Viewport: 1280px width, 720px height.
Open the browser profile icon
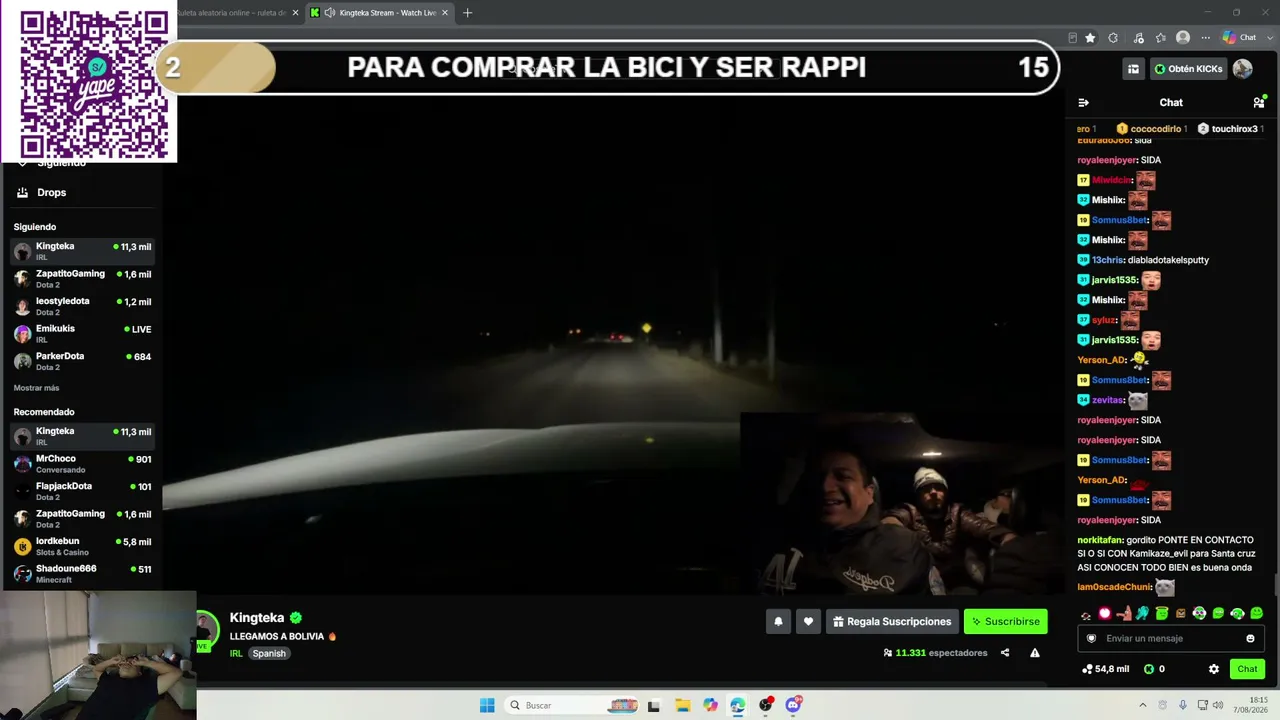point(1183,38)
